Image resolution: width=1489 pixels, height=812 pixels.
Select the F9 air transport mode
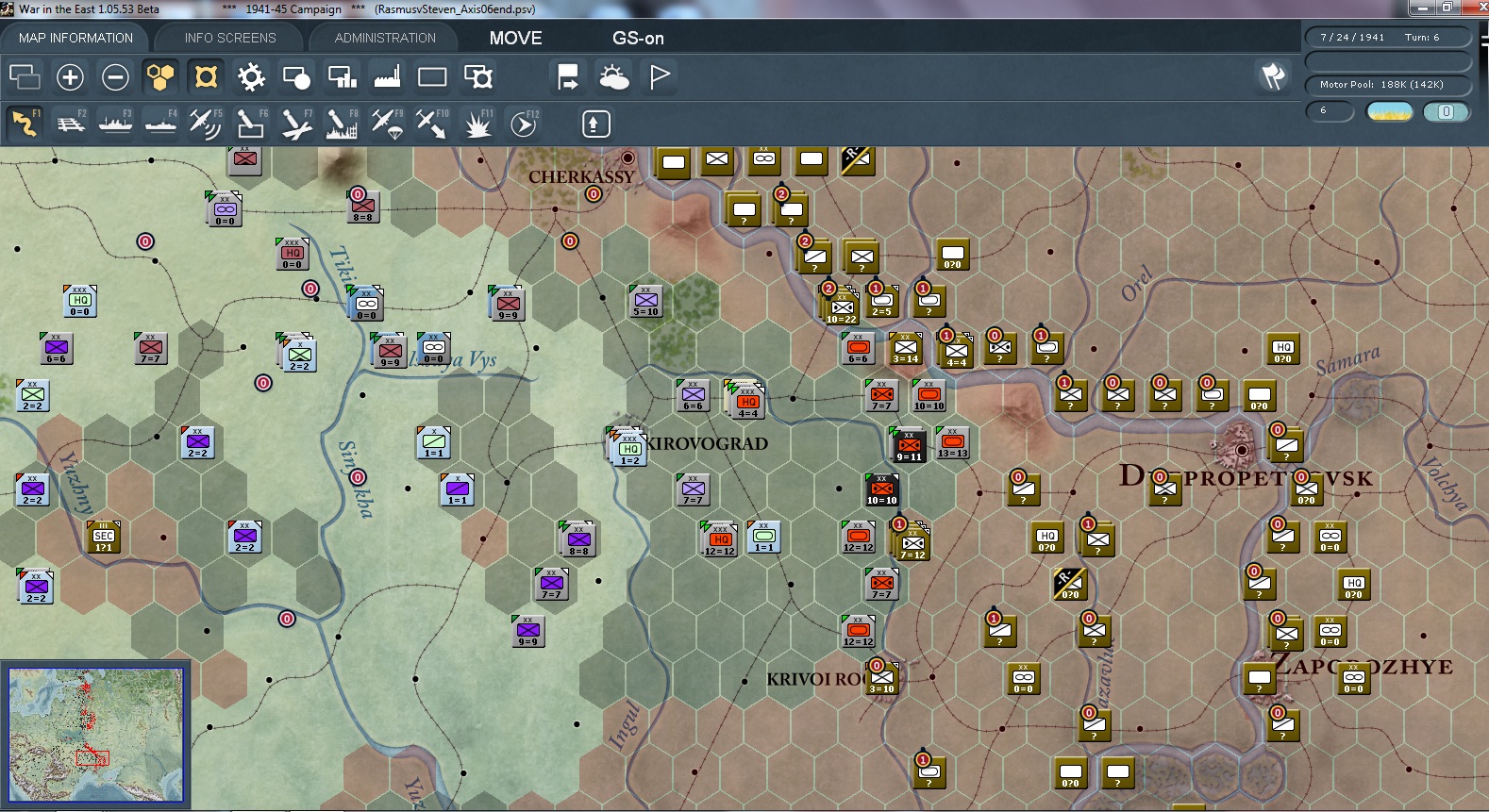(387, 124)
